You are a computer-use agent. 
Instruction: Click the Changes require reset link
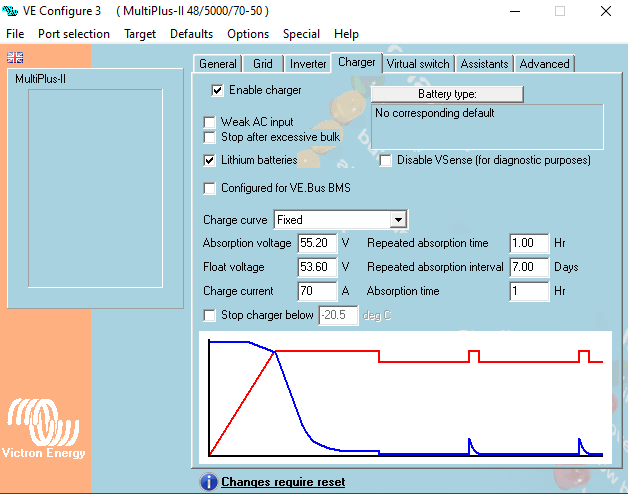tap(283, 482)
